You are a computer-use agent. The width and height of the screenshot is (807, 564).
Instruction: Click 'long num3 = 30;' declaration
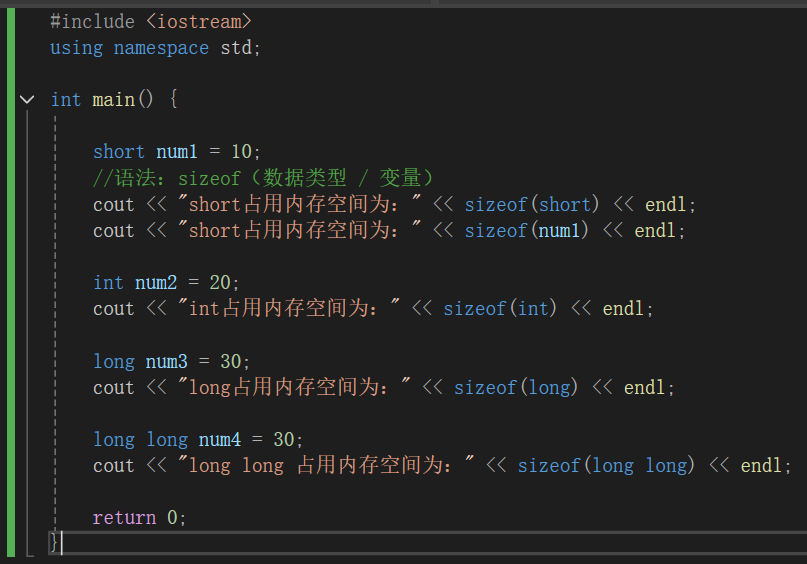[x=171, y=361]
